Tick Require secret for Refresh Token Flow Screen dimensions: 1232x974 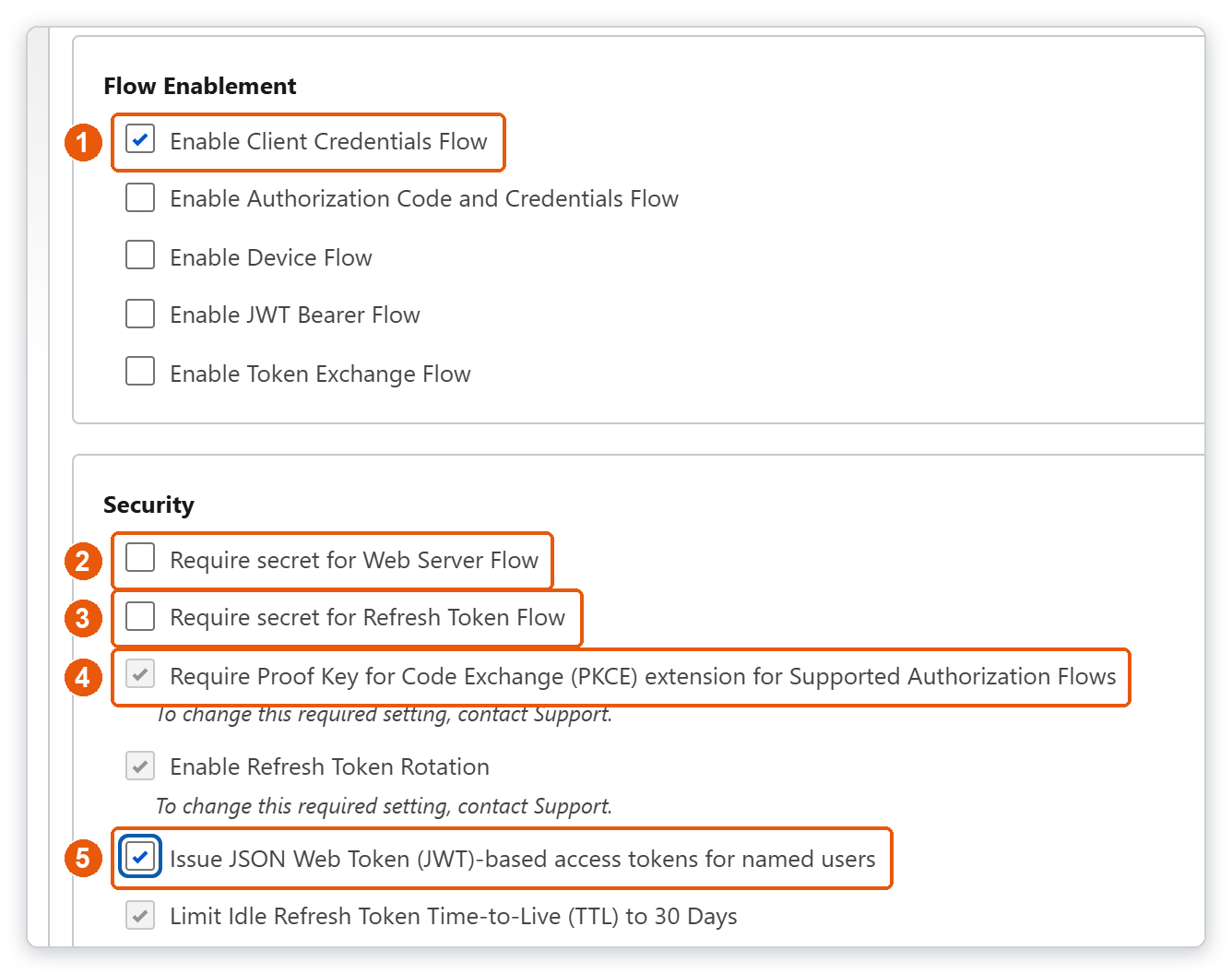140,616
